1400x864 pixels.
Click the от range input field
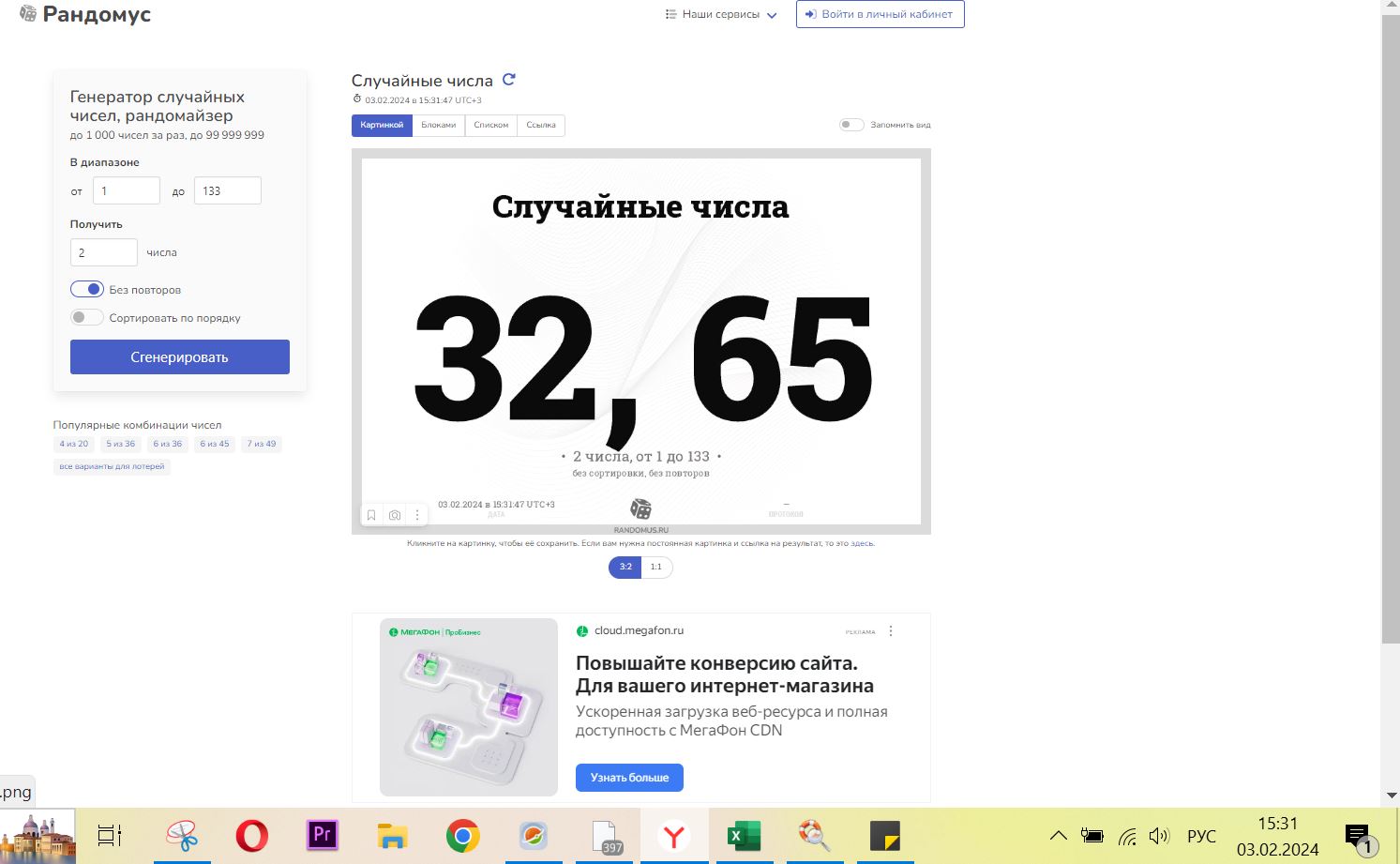(127, 190)
